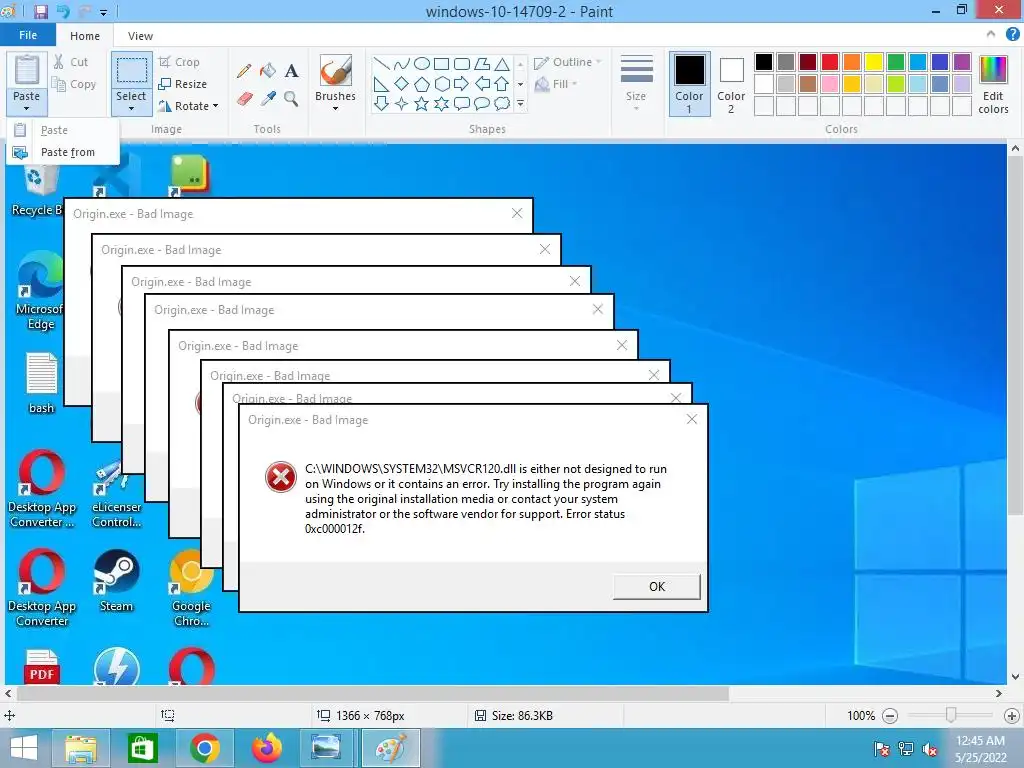Image resolution: width=1024 pixels, height=768 pixels.
Task: Click the zoom in plus button
Action: tap(1011, 716)
